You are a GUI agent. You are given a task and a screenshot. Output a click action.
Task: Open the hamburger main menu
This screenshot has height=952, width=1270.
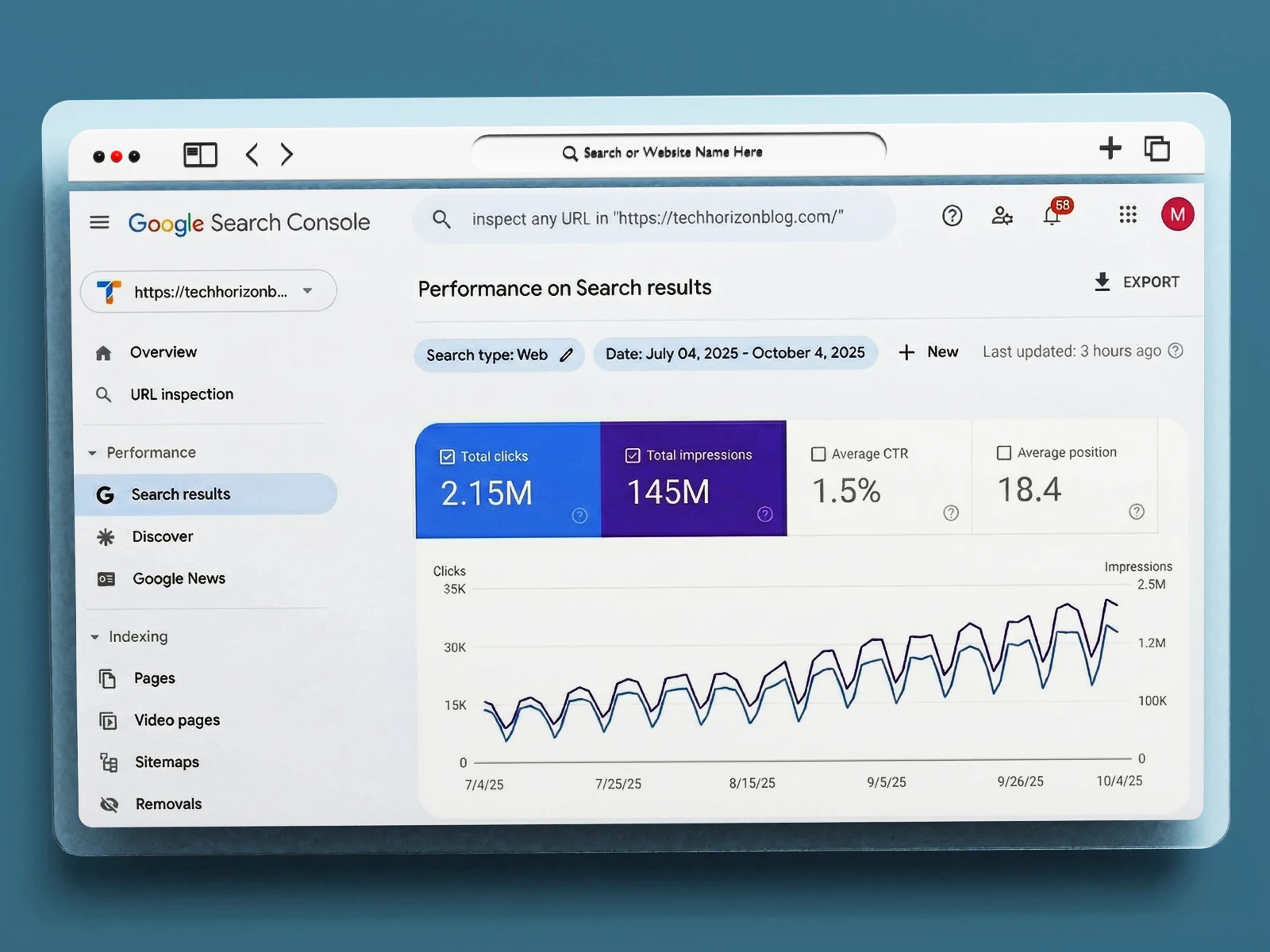point(99,222)
